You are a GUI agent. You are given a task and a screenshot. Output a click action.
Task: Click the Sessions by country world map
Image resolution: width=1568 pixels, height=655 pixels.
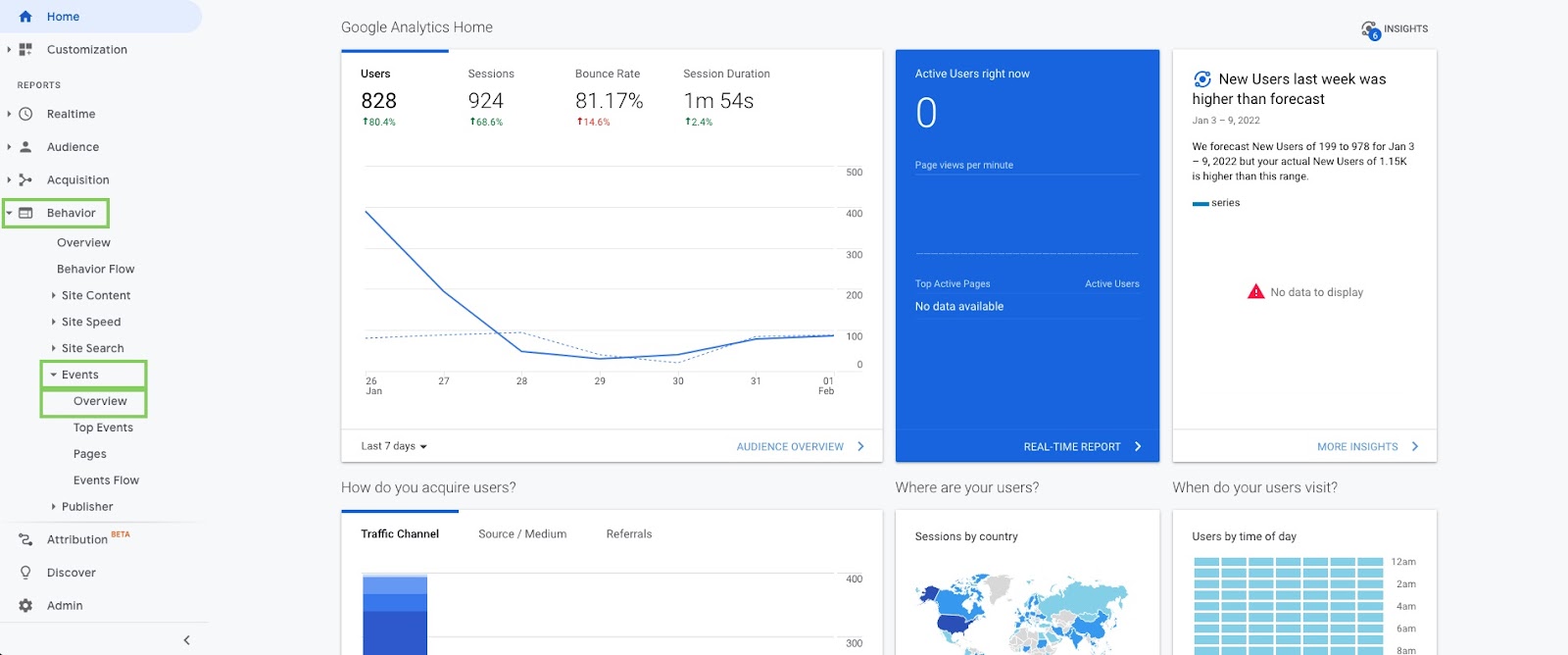(1022, 614)
